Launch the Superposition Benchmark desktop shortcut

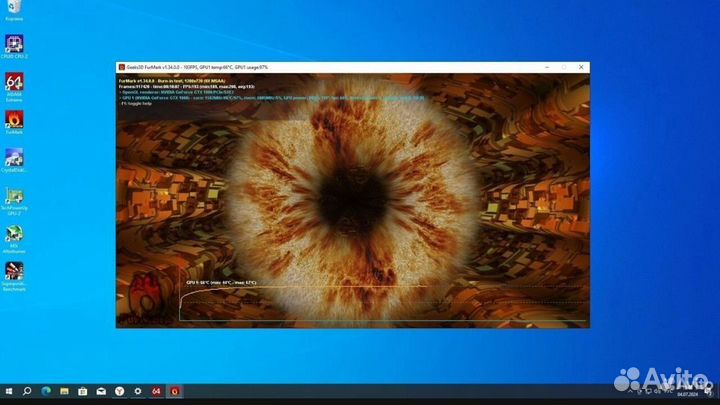pyautogui.click(x=14, y=272)
